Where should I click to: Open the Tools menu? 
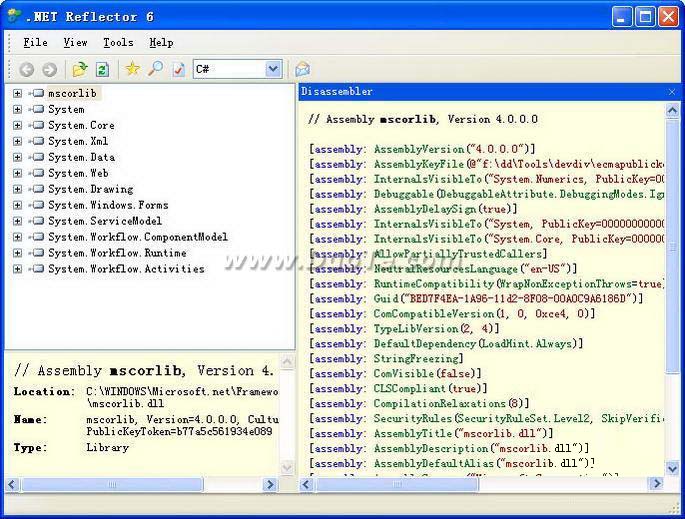click(x=118, y=42)
